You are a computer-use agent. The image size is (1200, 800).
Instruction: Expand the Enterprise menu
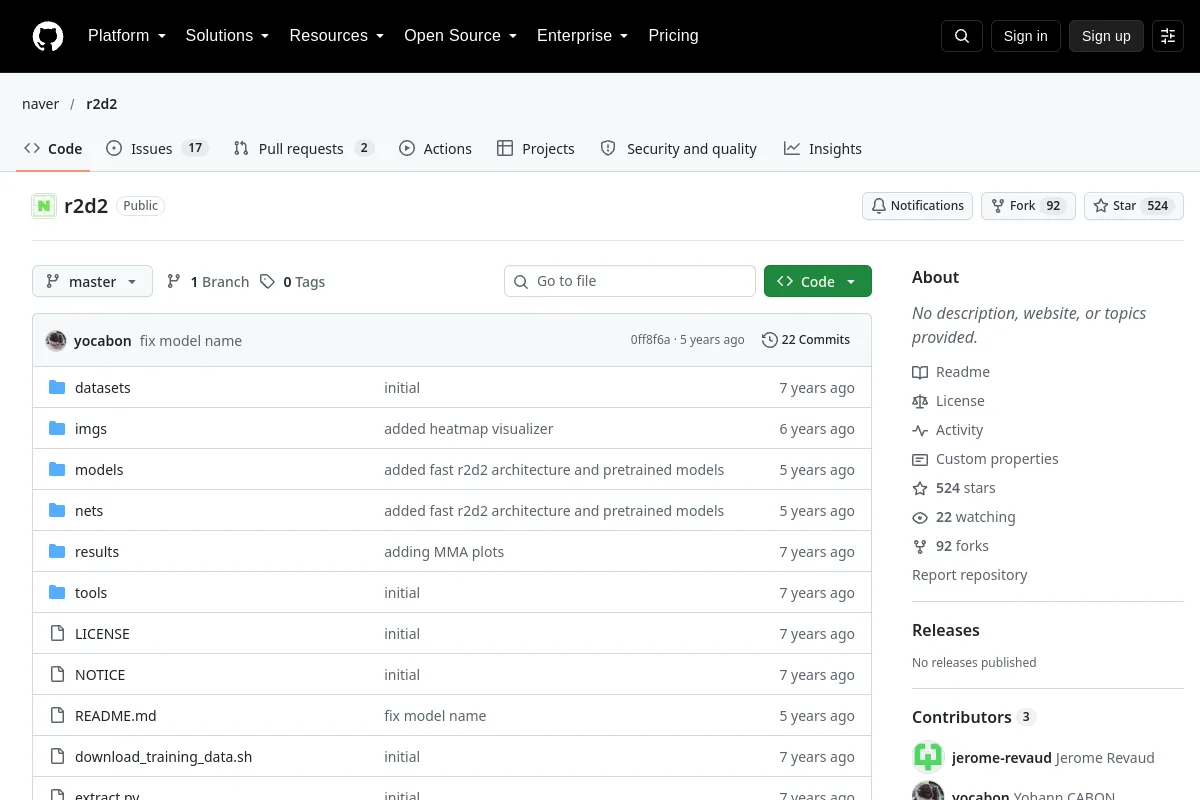[x=582, y=36]
